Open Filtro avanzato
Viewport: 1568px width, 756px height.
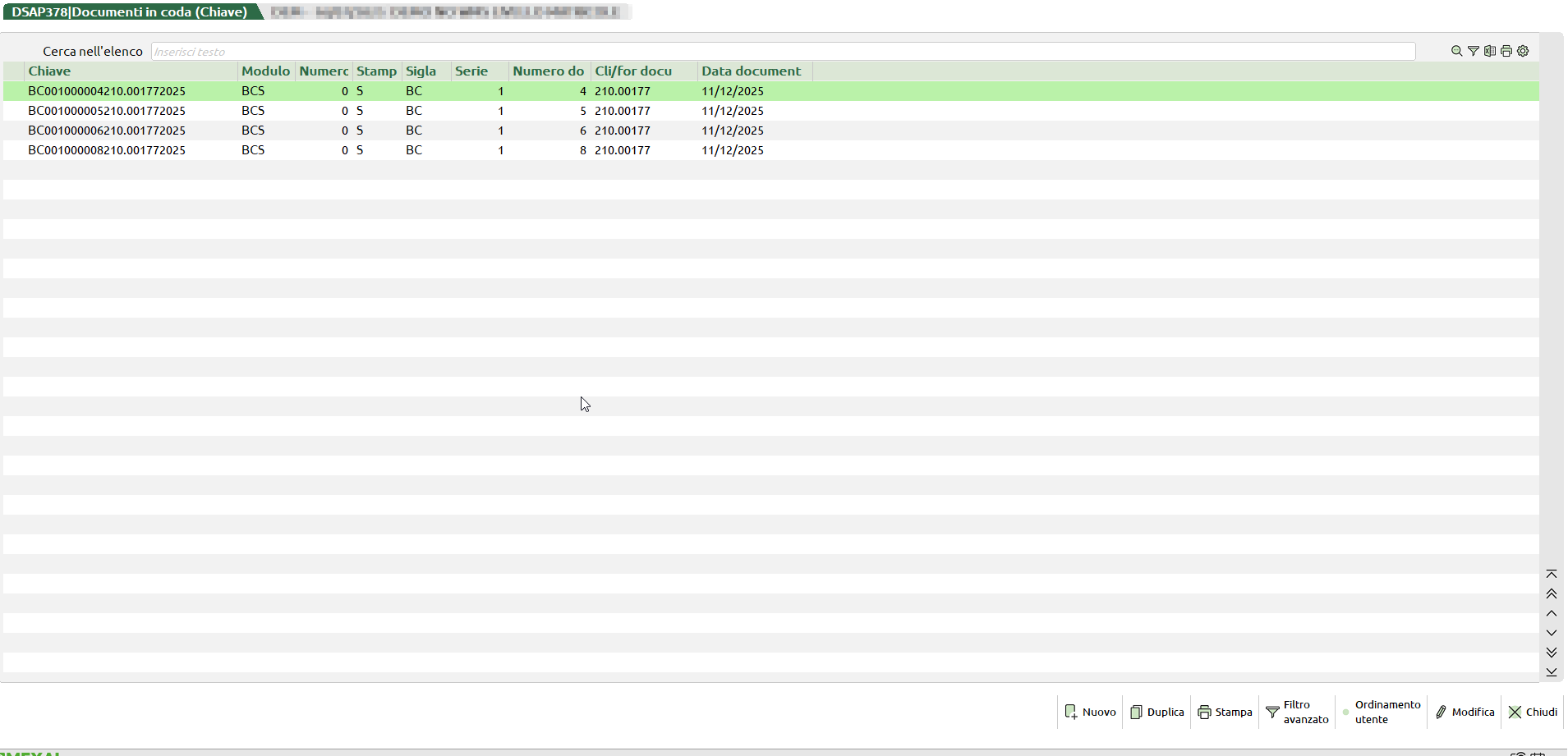1297,712
